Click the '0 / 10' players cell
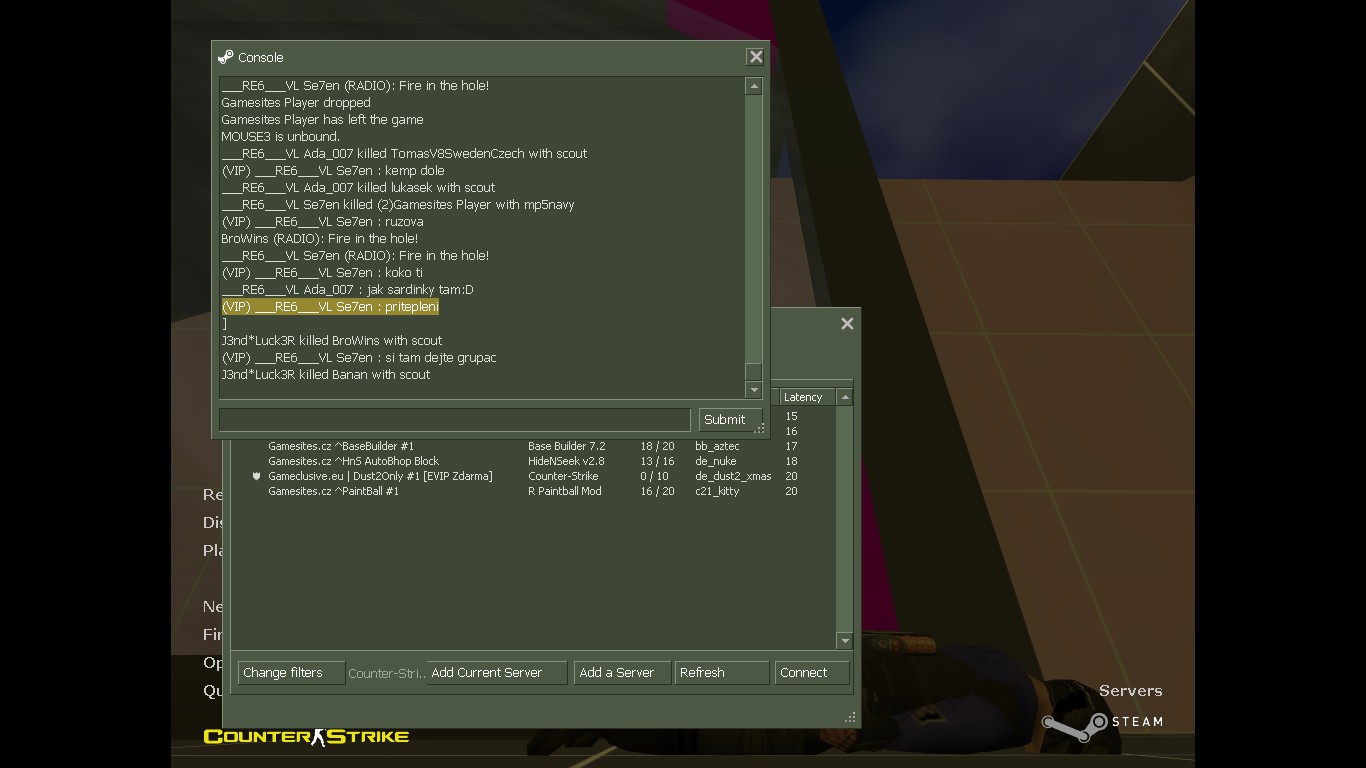The height and width of the screenshot is (768, 1366). pos(655,476)
